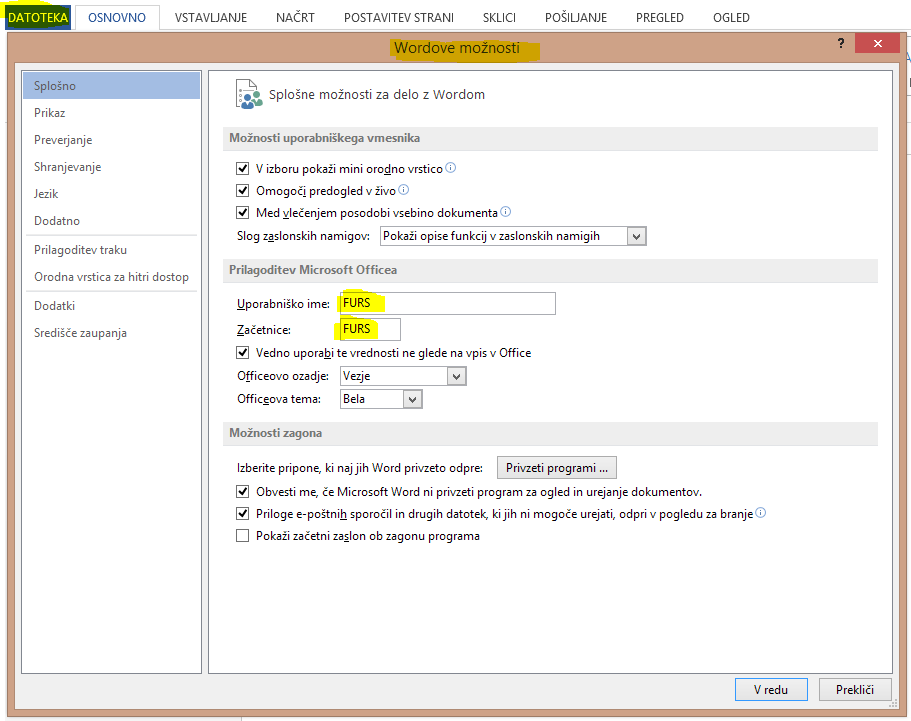
Task: Toggle V izboru pokaži mini orodno vrstico
Action: point(243,168)
